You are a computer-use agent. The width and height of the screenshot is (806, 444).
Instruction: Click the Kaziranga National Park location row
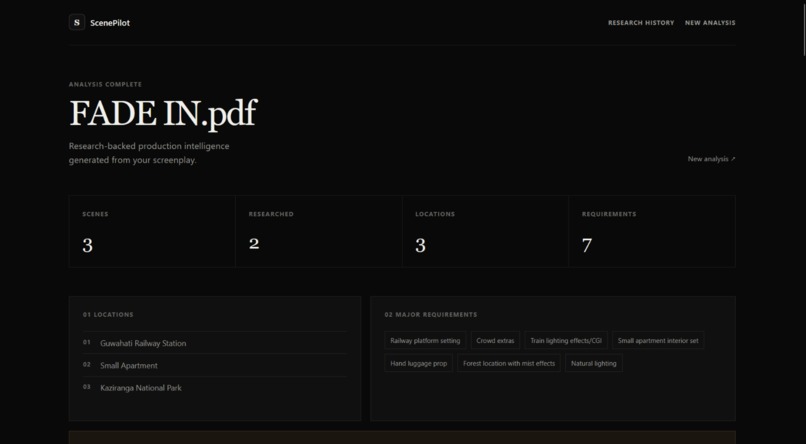(x=215, y=388)
